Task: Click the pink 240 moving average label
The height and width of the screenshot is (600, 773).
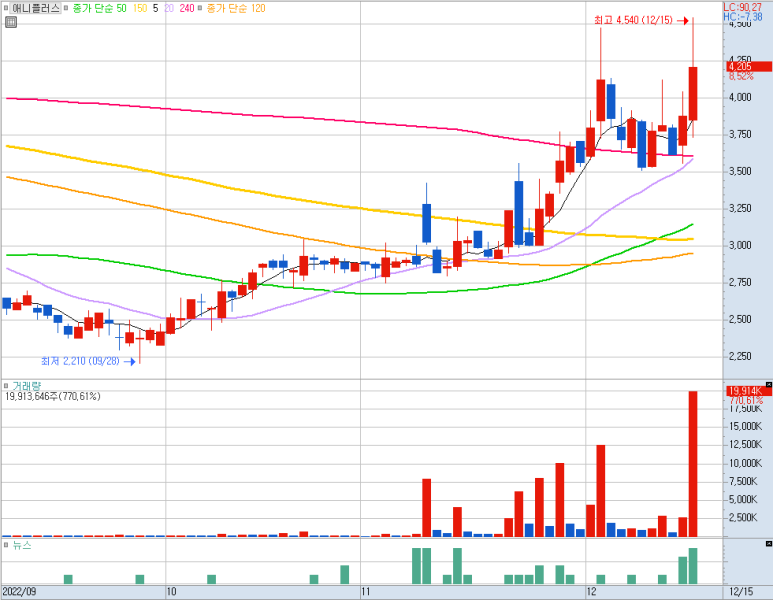Action: pos(187,8)
